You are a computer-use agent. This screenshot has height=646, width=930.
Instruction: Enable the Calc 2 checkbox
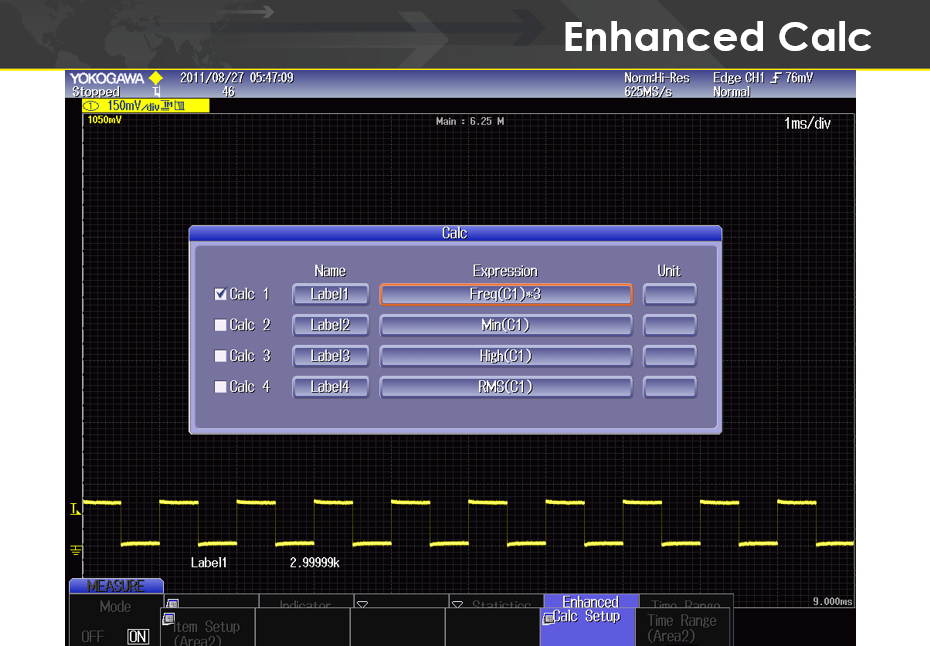[x=220, y=325]
